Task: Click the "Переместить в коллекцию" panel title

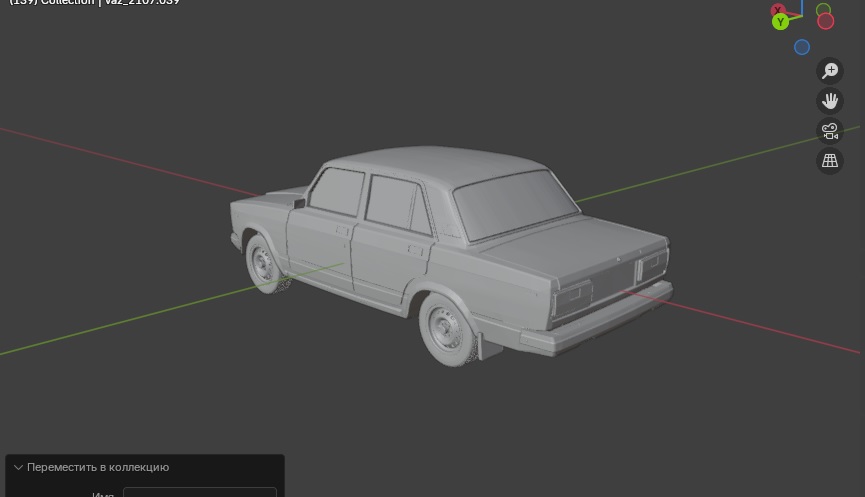Action: pos(98,467)
